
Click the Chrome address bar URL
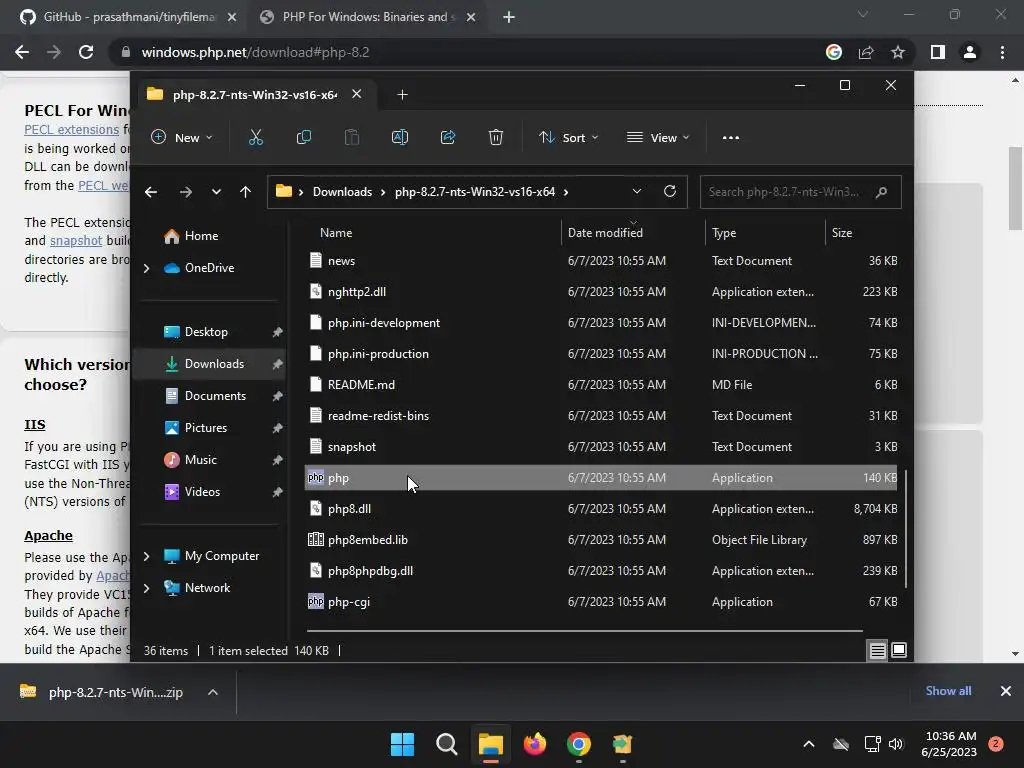tap(255, 52)
